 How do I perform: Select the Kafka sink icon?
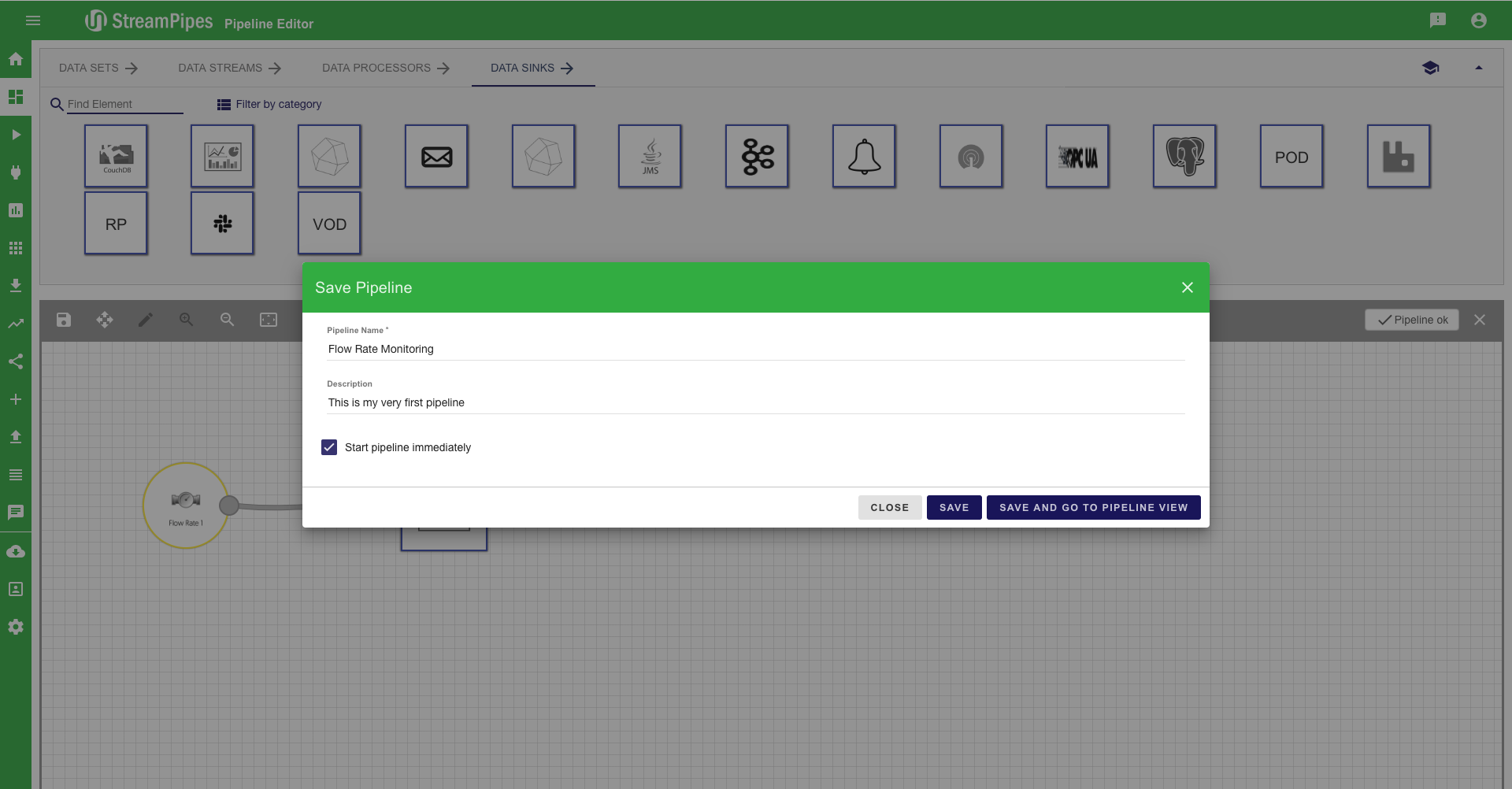tap(757, 156)
